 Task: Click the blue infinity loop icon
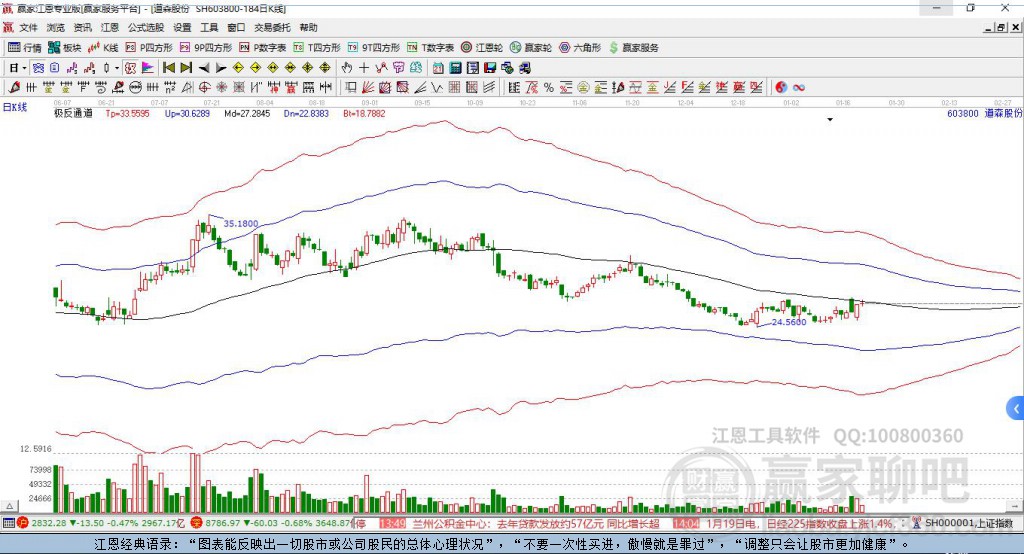click(799, 87)
